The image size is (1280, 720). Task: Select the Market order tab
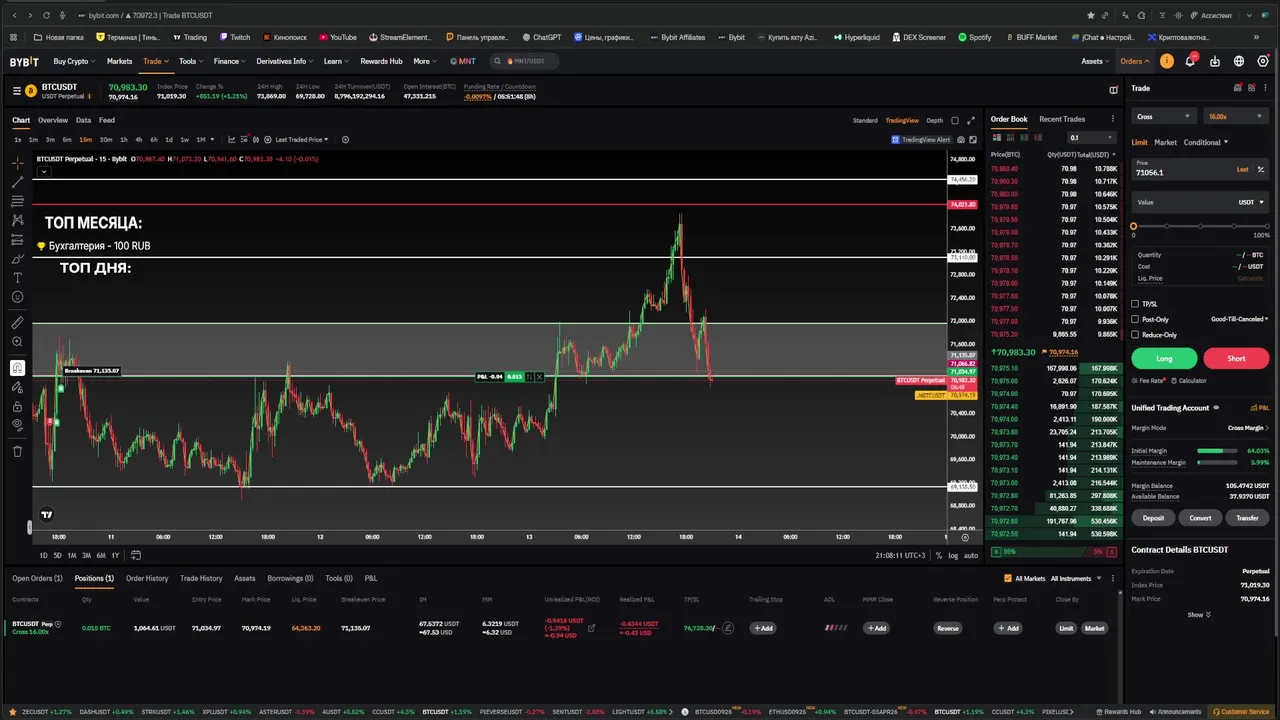pyautogui.click(x=1166, y=142)
